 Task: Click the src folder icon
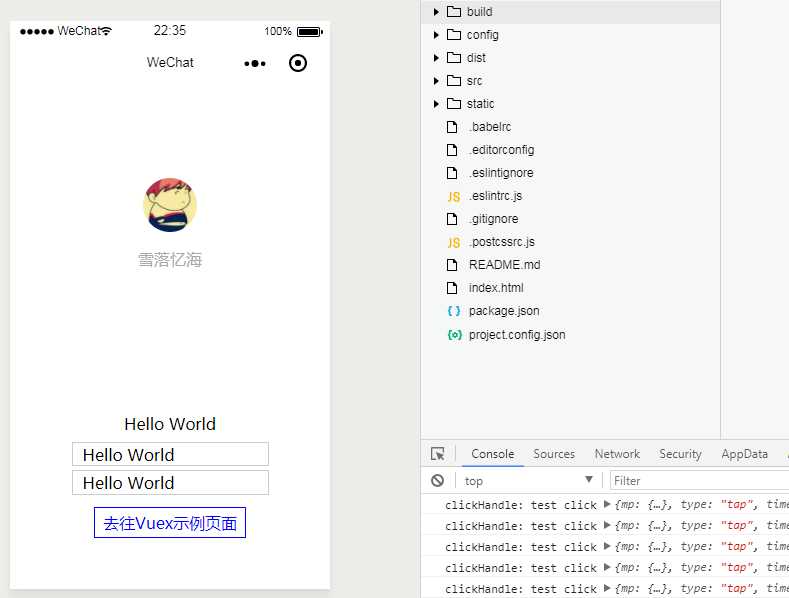454,81
